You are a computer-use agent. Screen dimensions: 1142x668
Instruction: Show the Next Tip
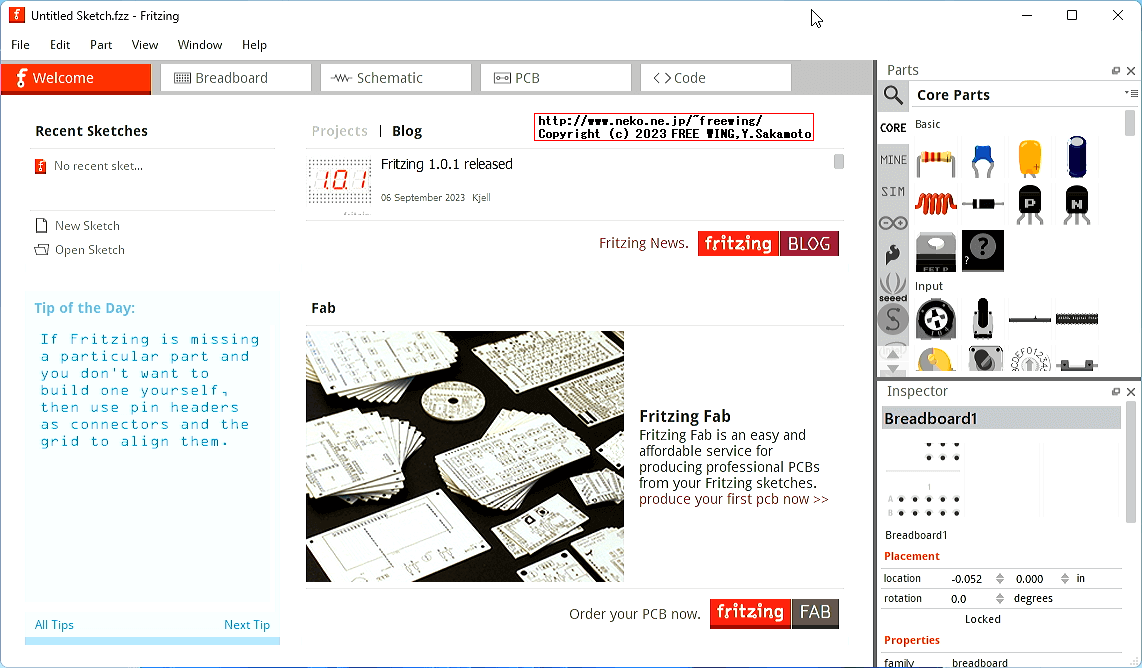coord(247,625)
